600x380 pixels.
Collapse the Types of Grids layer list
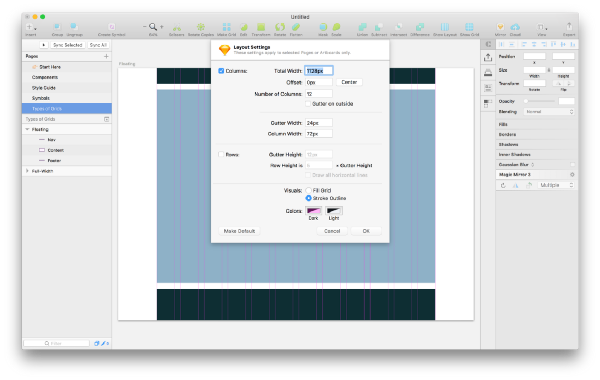106,119
